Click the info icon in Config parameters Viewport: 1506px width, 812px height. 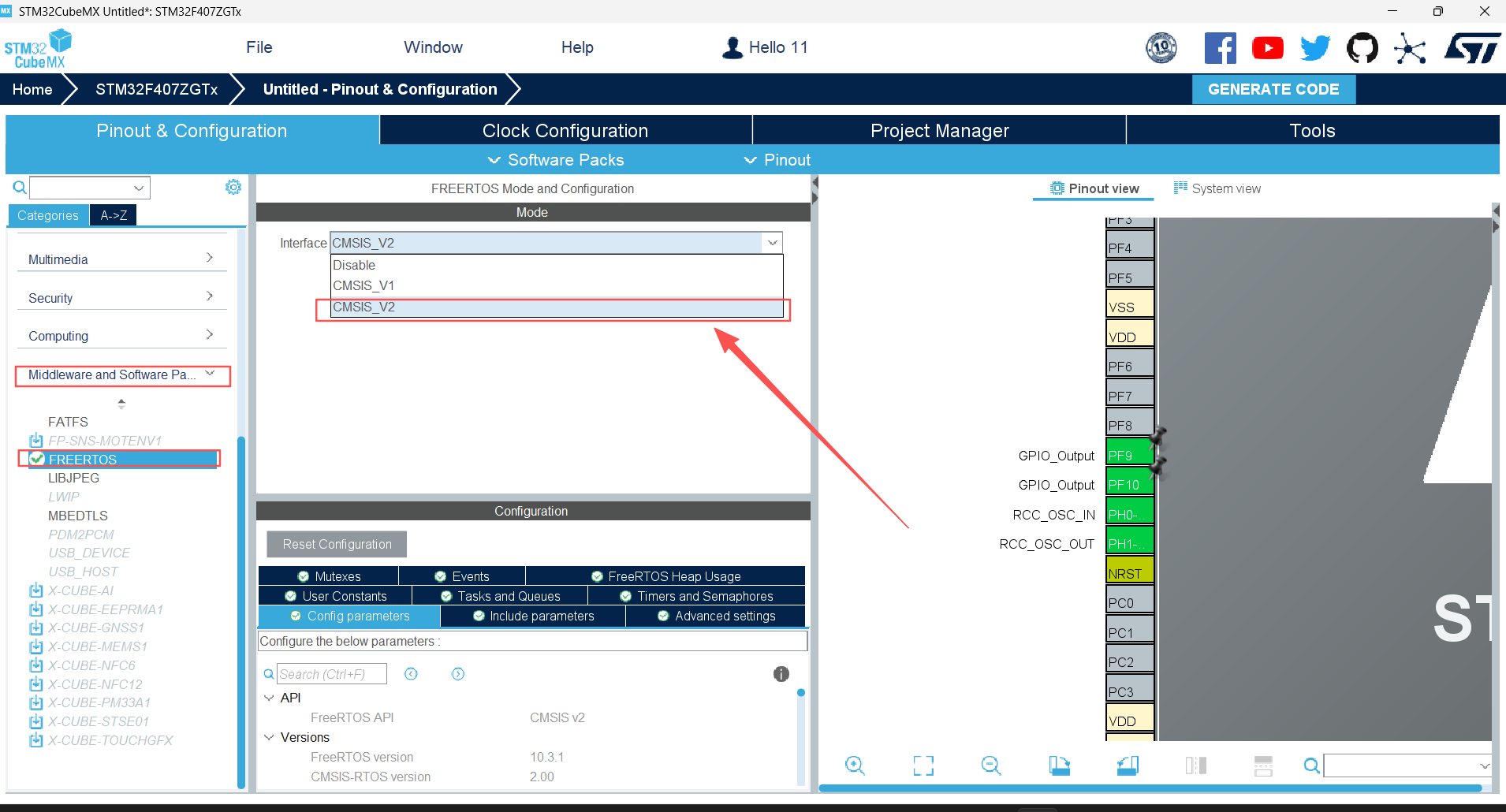pyautogui.click(x=781, y=674)
